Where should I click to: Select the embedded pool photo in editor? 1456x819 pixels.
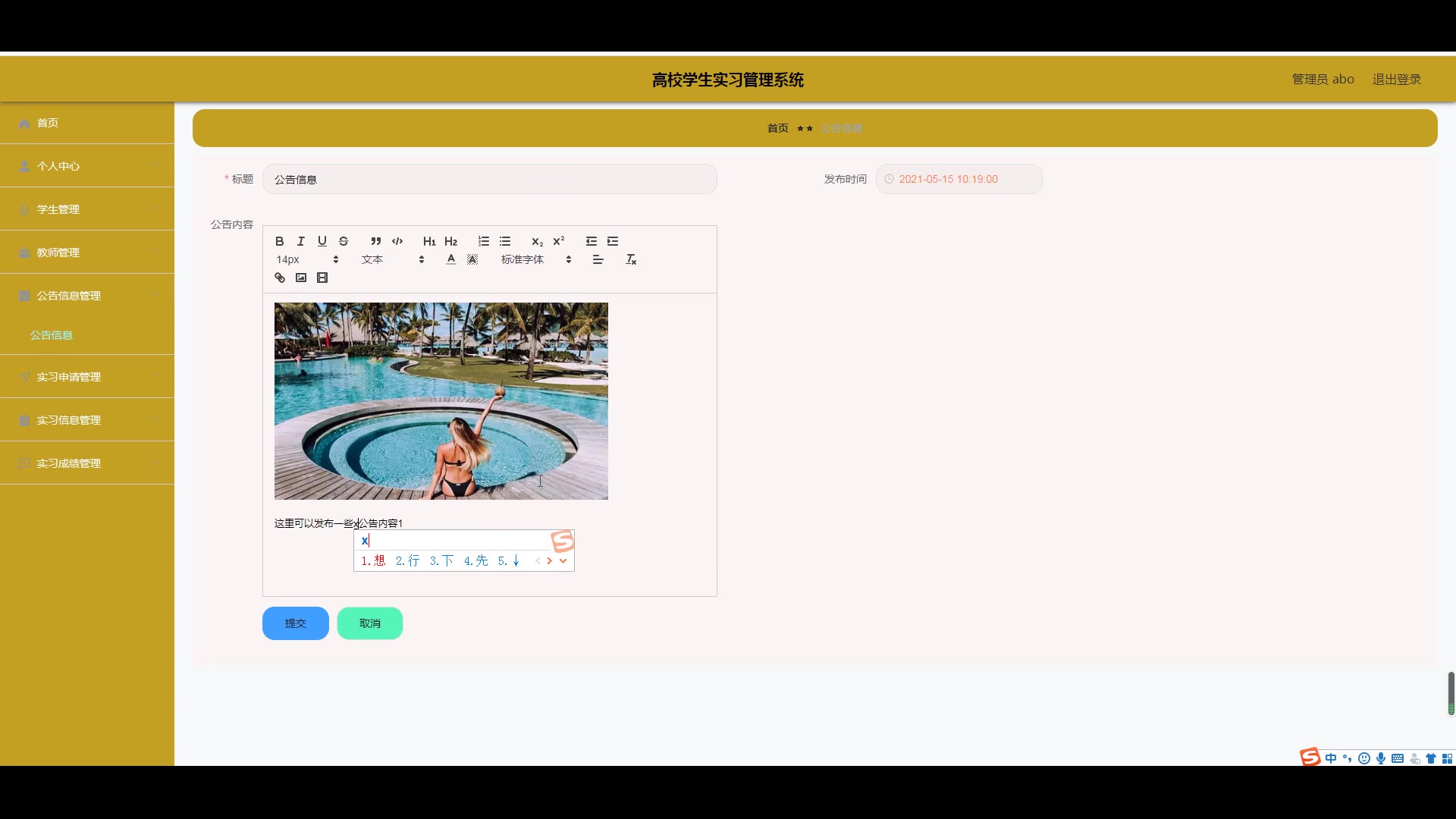pos(441,401)
